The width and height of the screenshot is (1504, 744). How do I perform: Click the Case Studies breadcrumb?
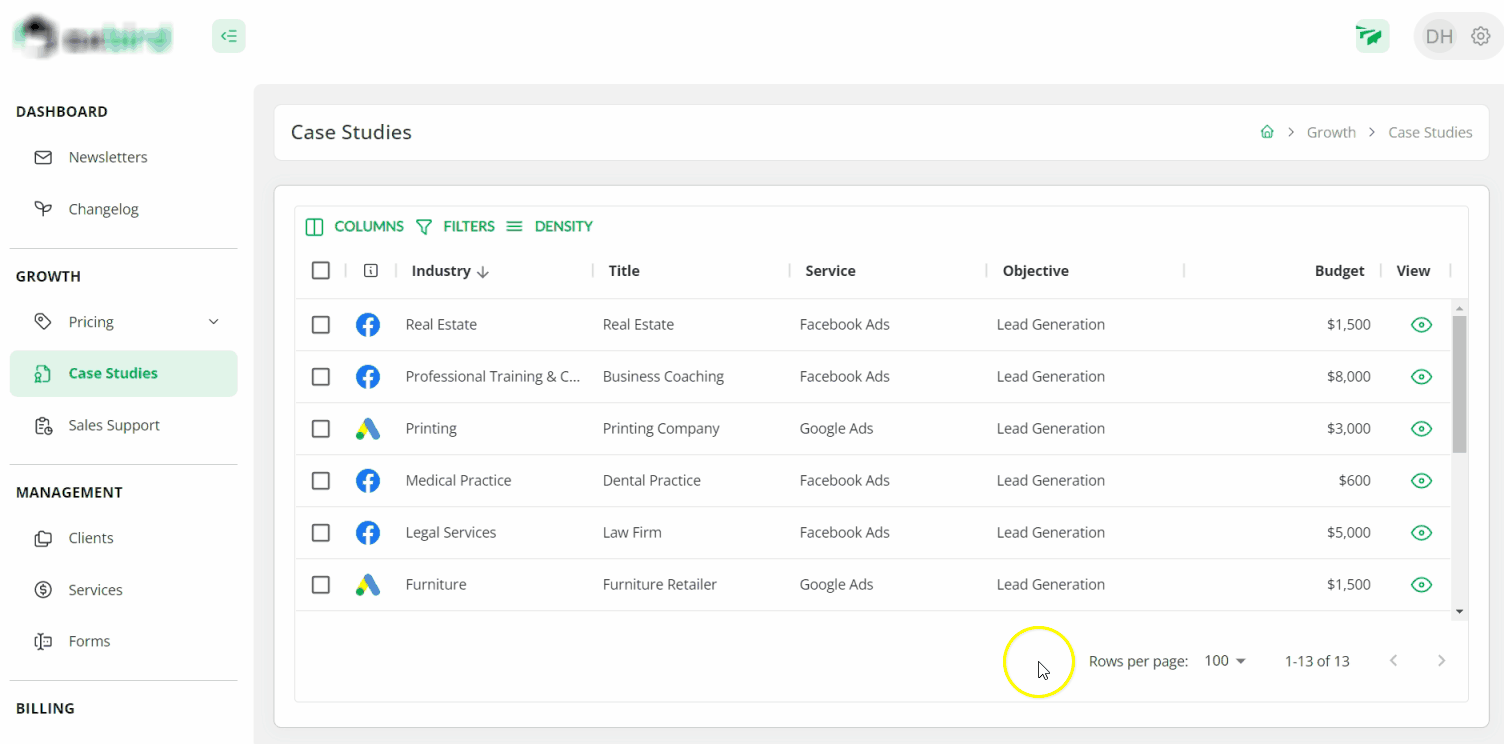tap(1430, 132)
